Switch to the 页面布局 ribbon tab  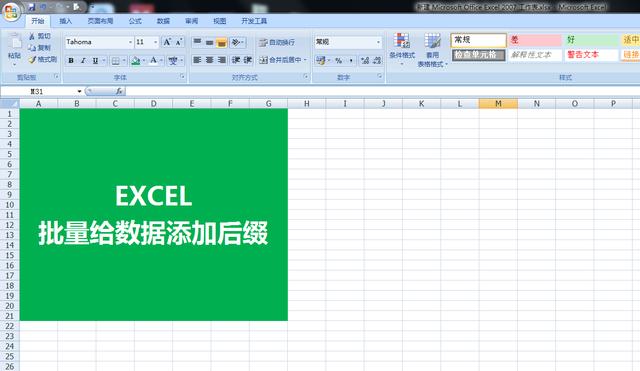100,21
